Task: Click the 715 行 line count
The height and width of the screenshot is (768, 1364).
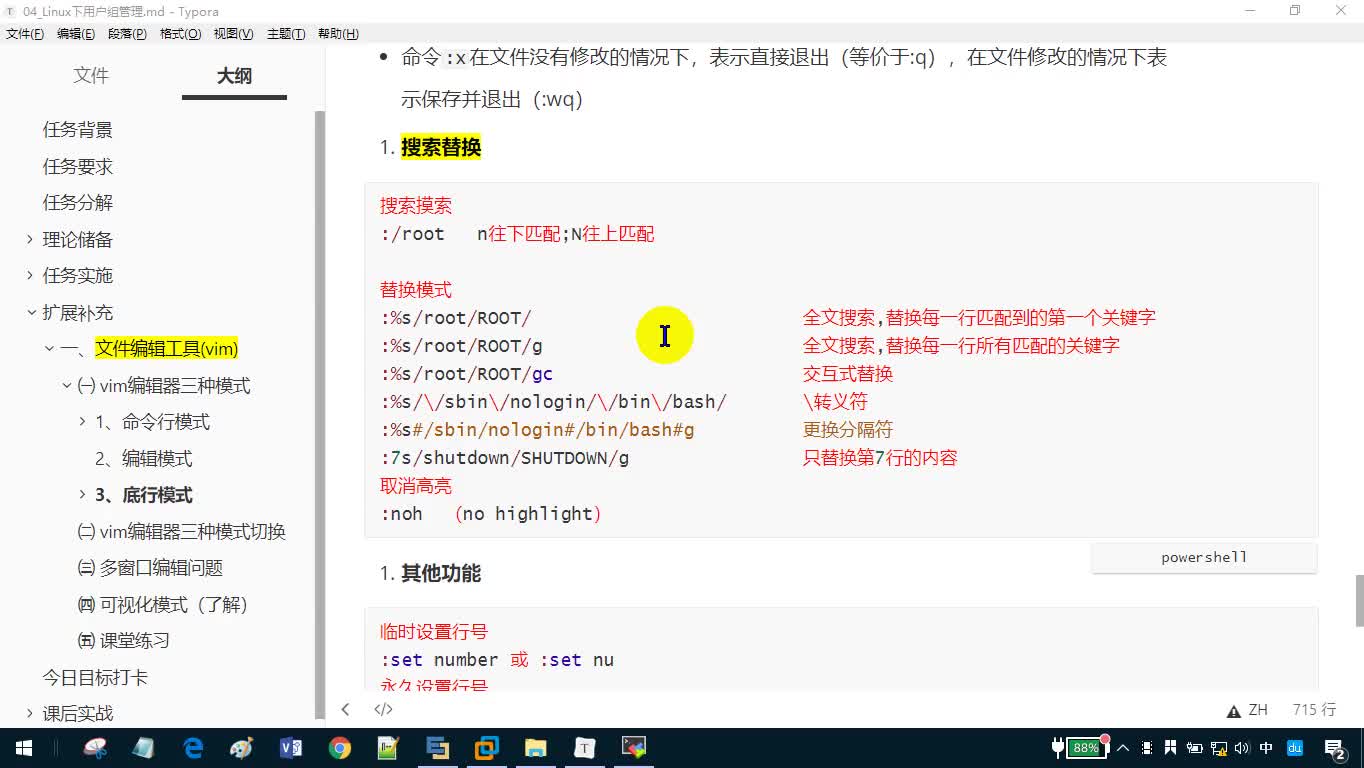Action: click(x=1314, y=710)
